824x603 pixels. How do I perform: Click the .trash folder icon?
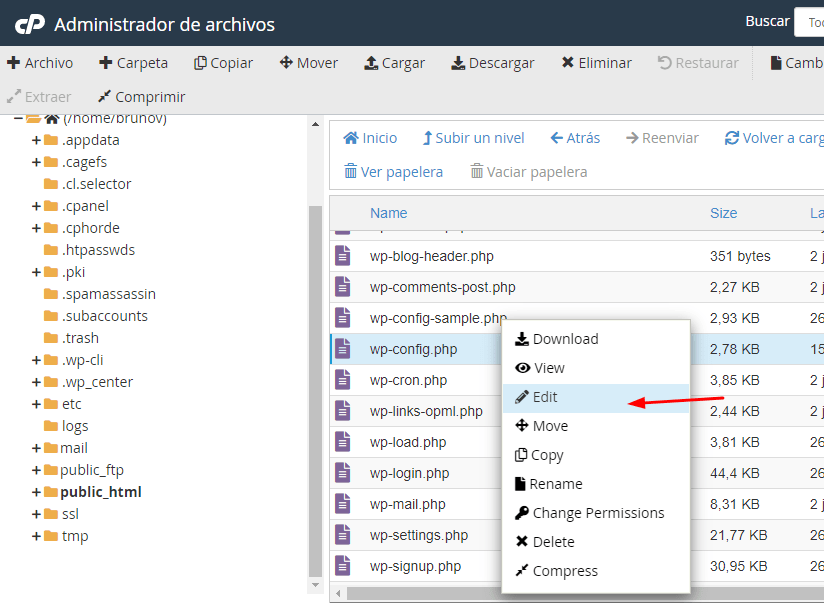(x=51, y=338)
